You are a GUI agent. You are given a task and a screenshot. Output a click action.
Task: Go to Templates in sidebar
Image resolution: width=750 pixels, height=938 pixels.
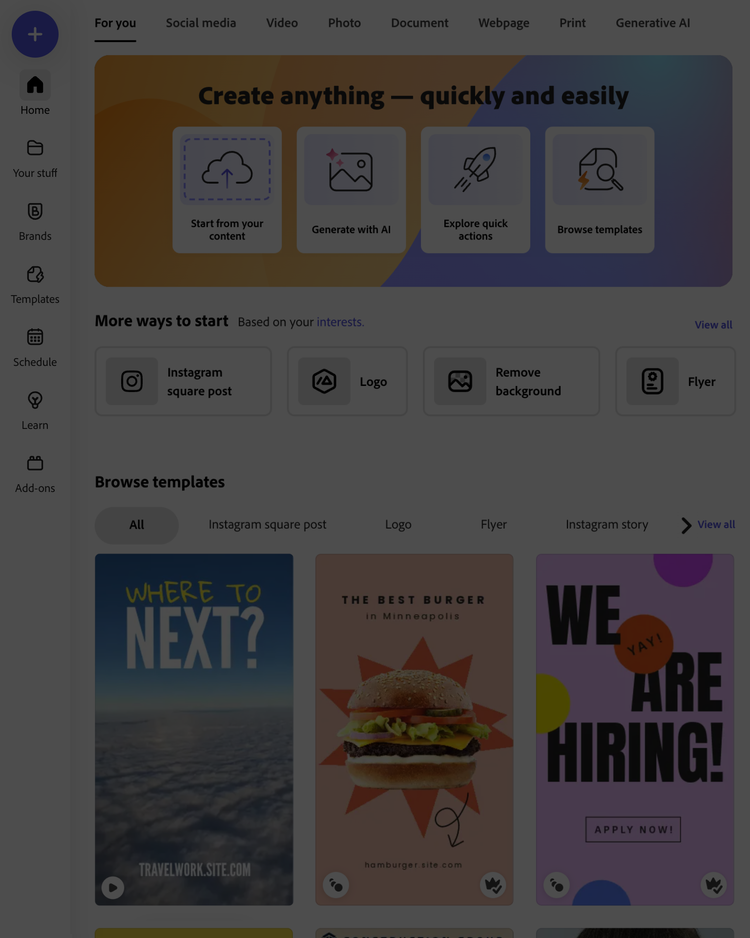coord(35,285)
